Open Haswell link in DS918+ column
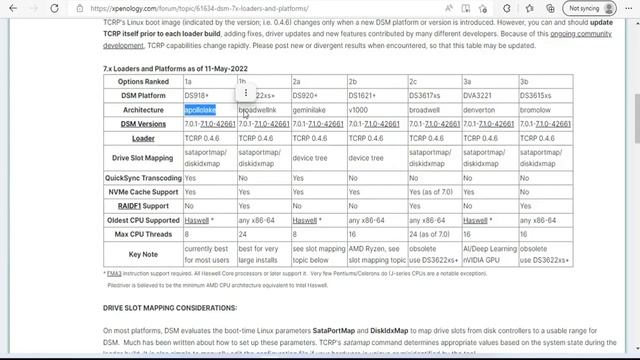The height and width of the screenshot is (360, 640). click(196, 220)
